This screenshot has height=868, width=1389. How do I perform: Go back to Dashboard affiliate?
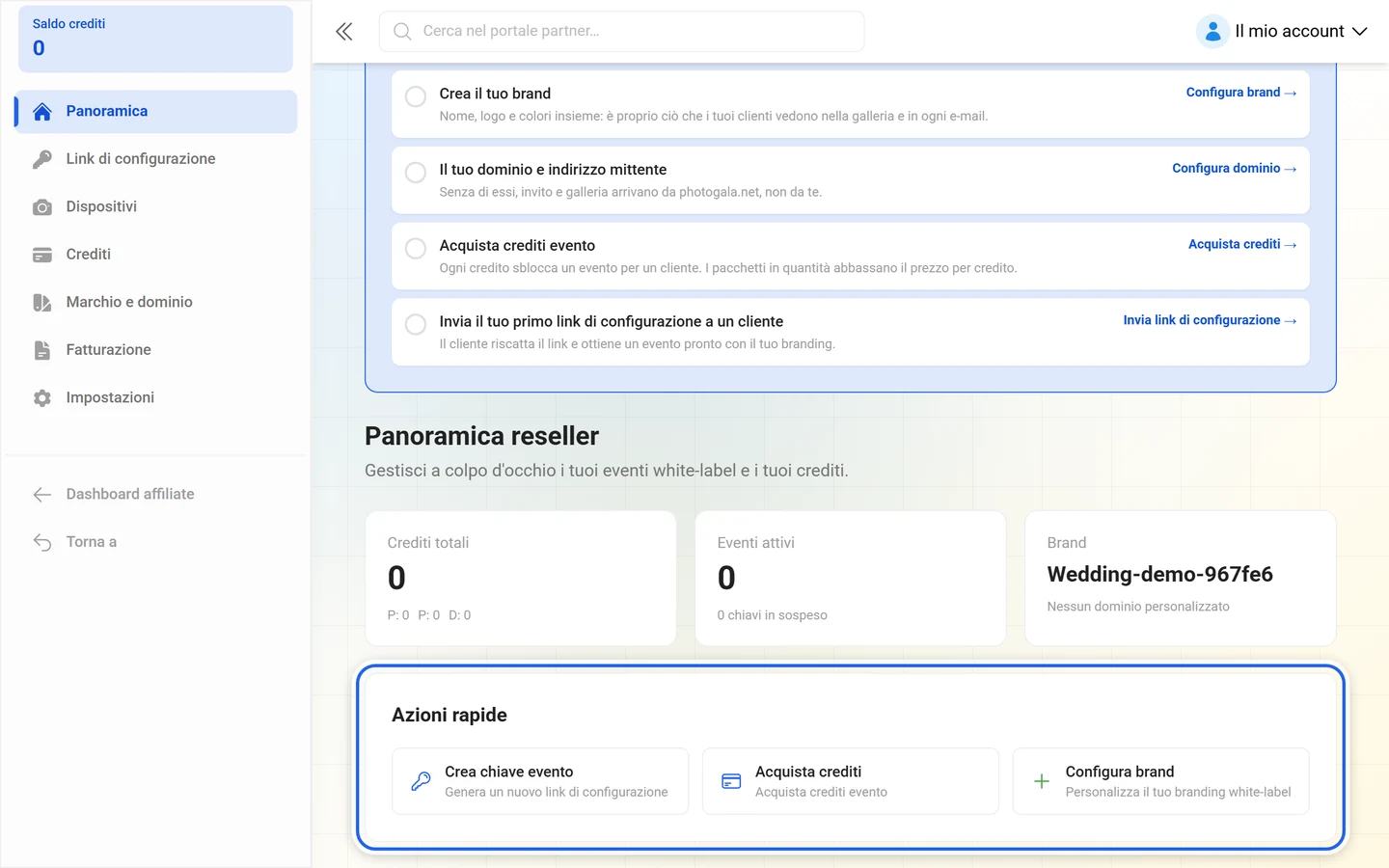coord(156,495)
